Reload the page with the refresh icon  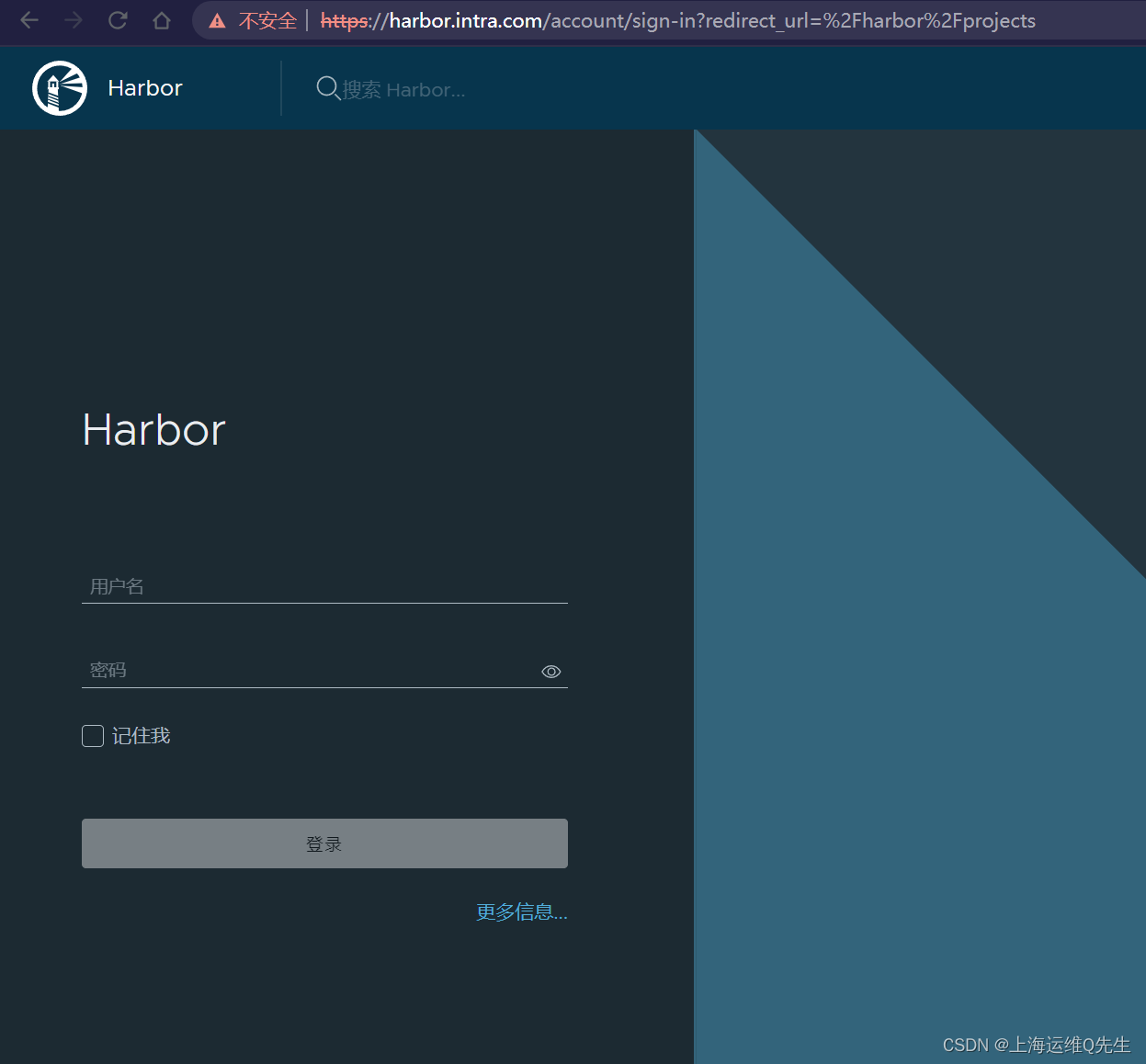[118, 20]
